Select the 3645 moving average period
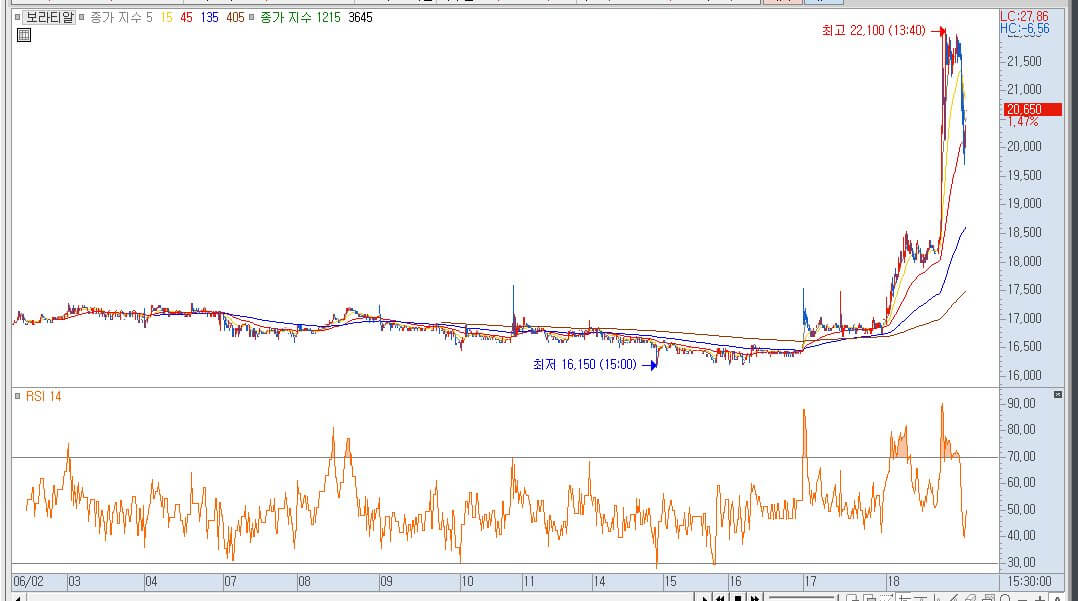 (360, 17)
